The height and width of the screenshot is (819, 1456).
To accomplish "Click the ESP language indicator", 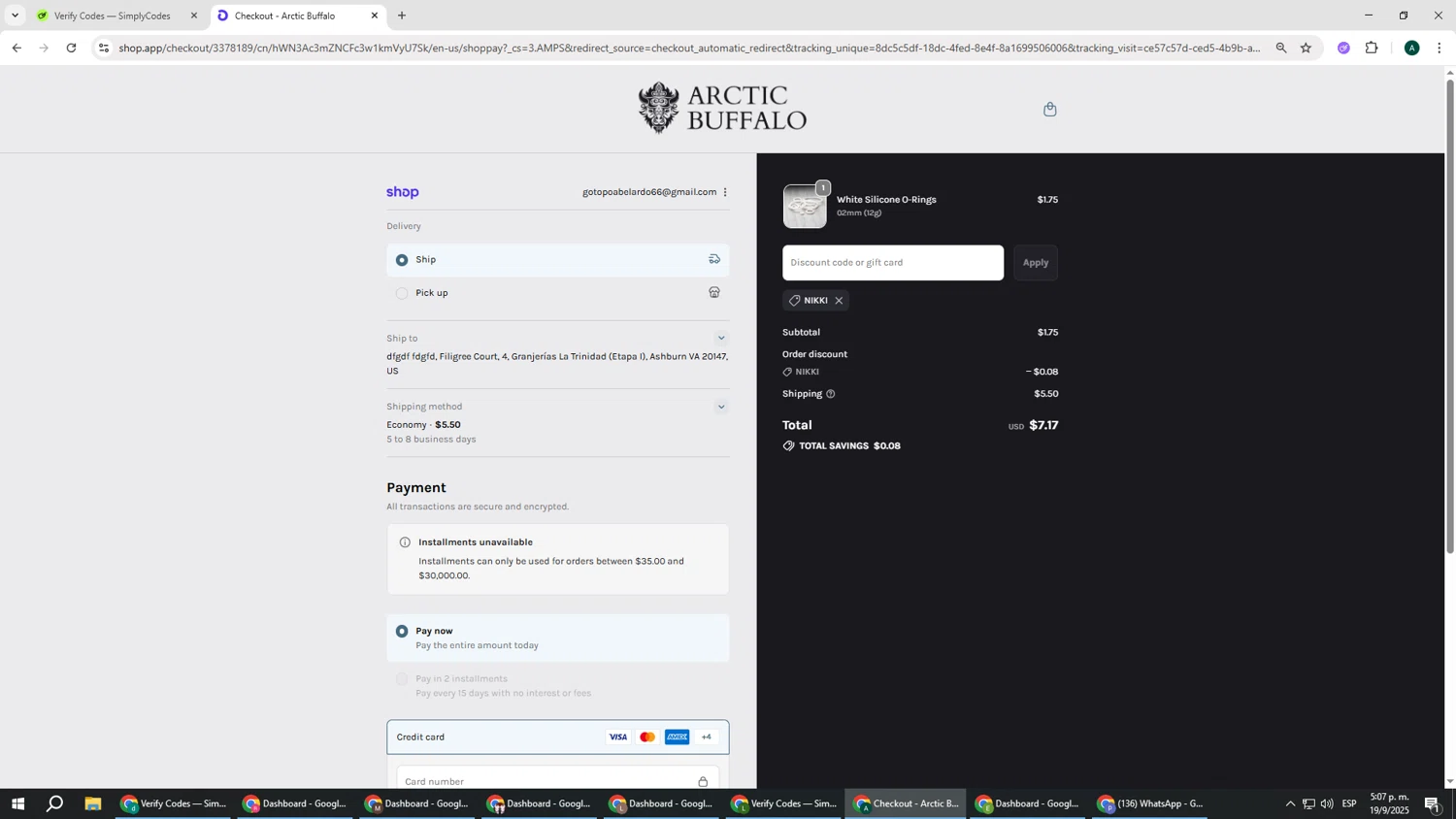I will (1349, 803).
